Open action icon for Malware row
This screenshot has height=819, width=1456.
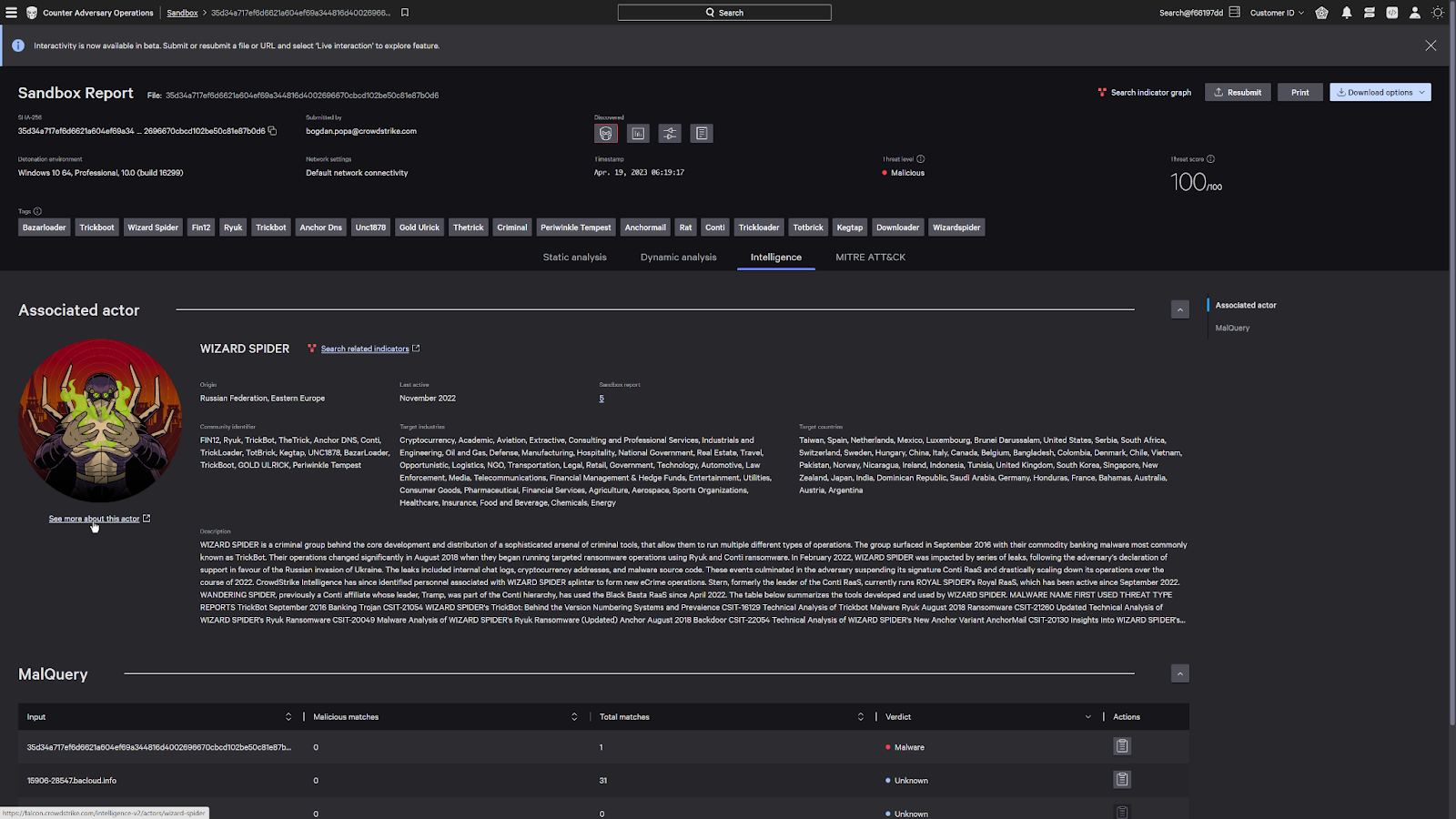[1122, 746]
